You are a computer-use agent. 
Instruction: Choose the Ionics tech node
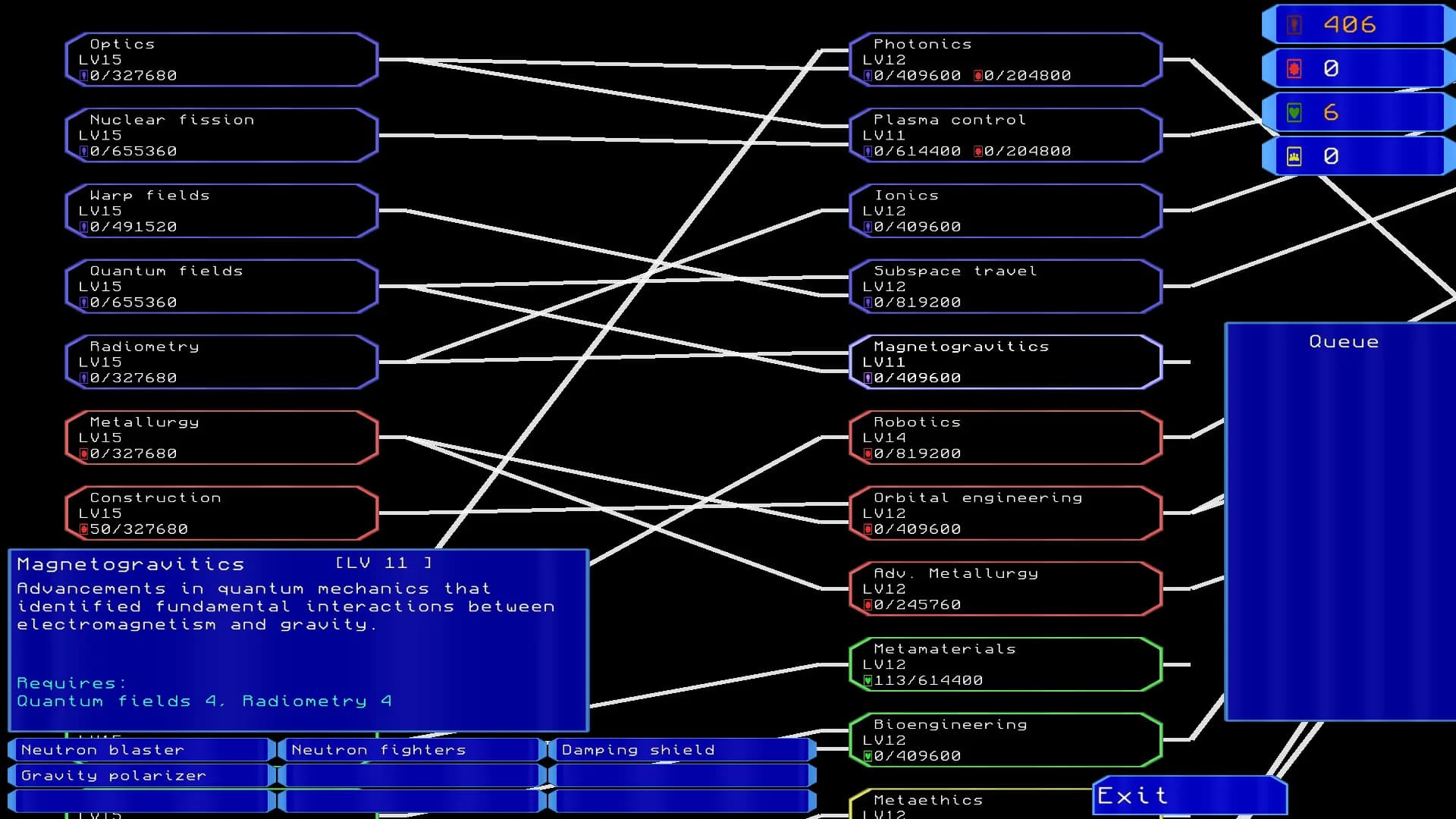[1006, 211]
